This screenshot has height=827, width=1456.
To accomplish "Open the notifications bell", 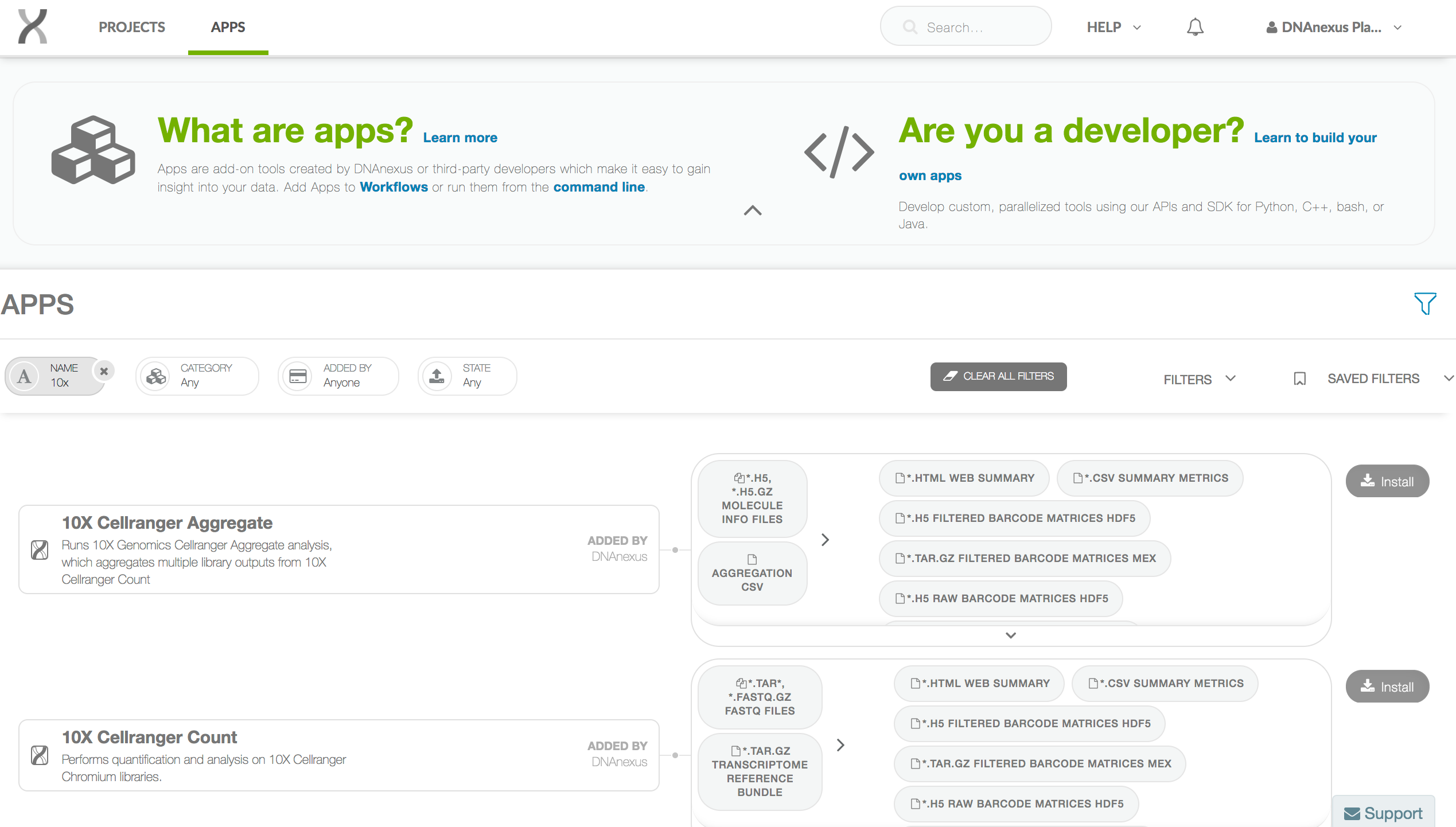I will pyautogui.click(x=1195, y=27).
